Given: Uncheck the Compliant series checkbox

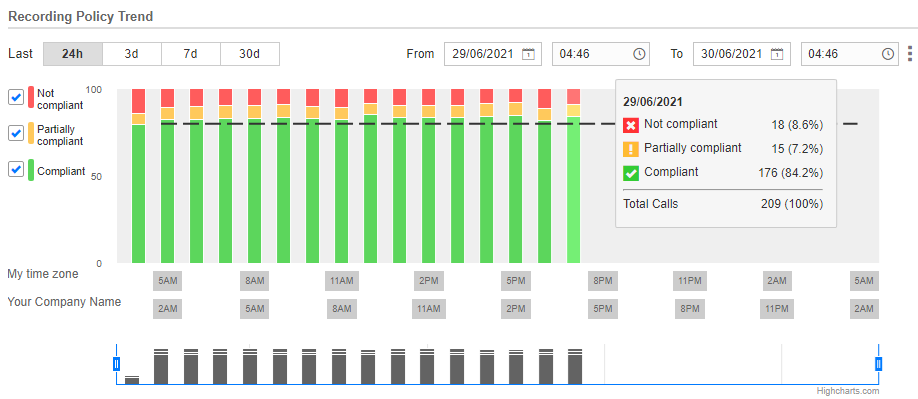Looking at the screenshot, I should tap(16, 170).
